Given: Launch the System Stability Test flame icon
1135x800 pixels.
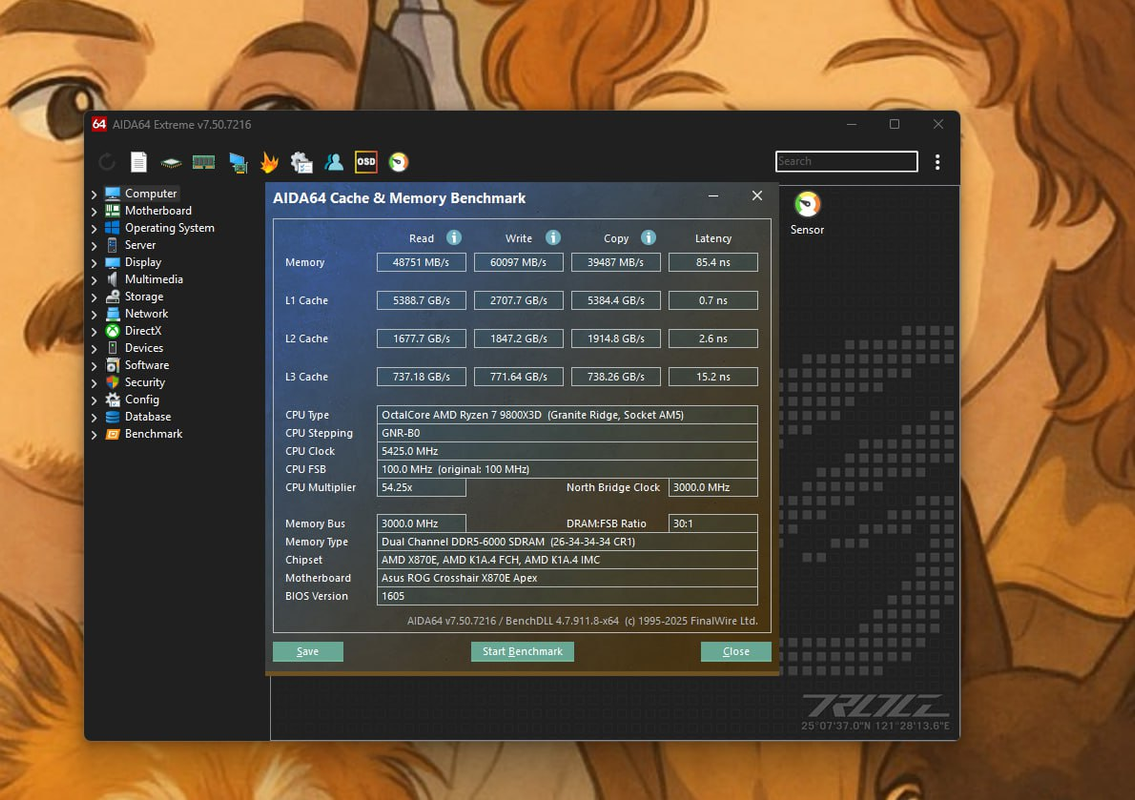Looking at the screenshot, I should (x=269, y=162).
